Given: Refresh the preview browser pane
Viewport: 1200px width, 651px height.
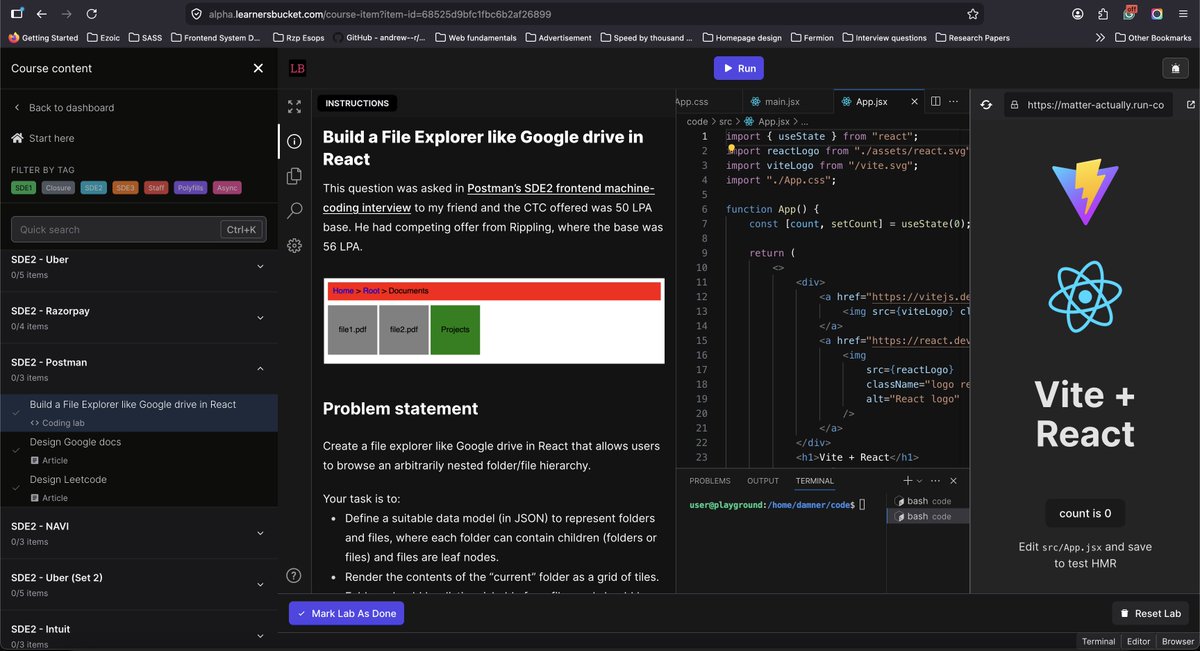Looking at the screenshot, I should (x=986, y=104).
